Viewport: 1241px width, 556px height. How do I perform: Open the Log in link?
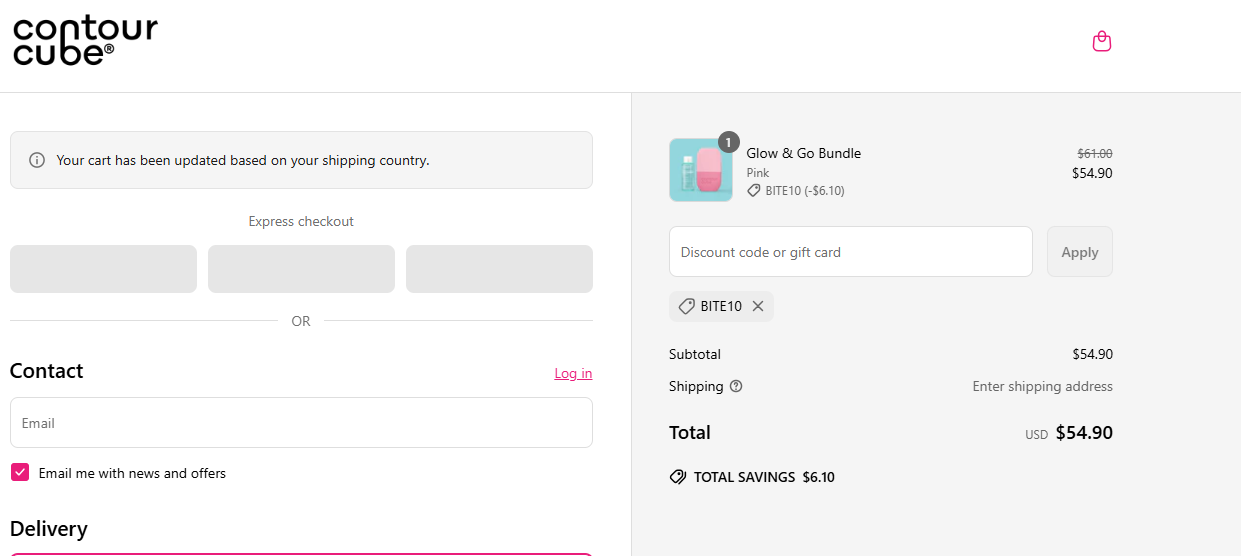[573, 373]
